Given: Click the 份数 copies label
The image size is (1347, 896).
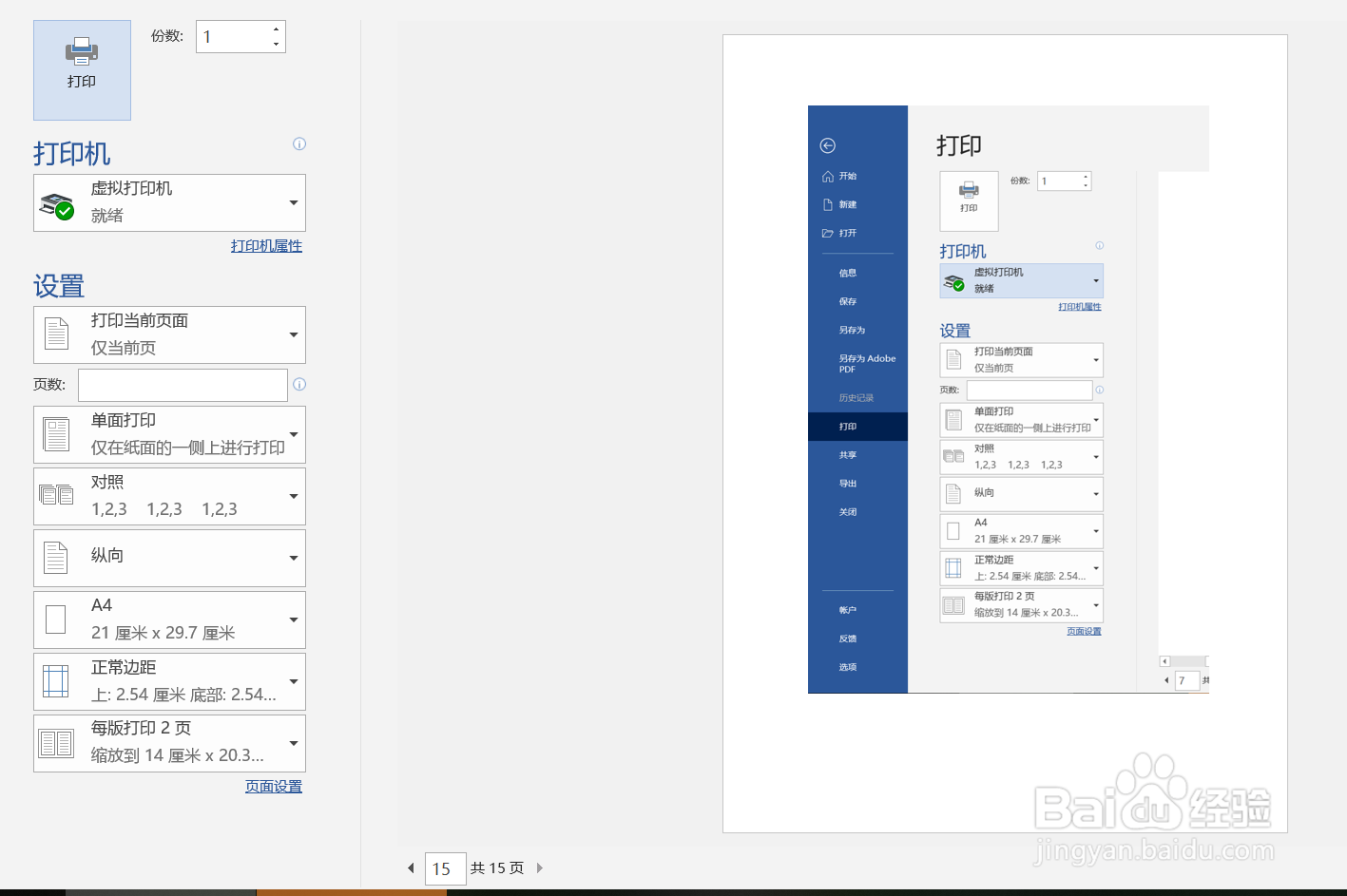Looking at the screenshot, I should 167,36.
